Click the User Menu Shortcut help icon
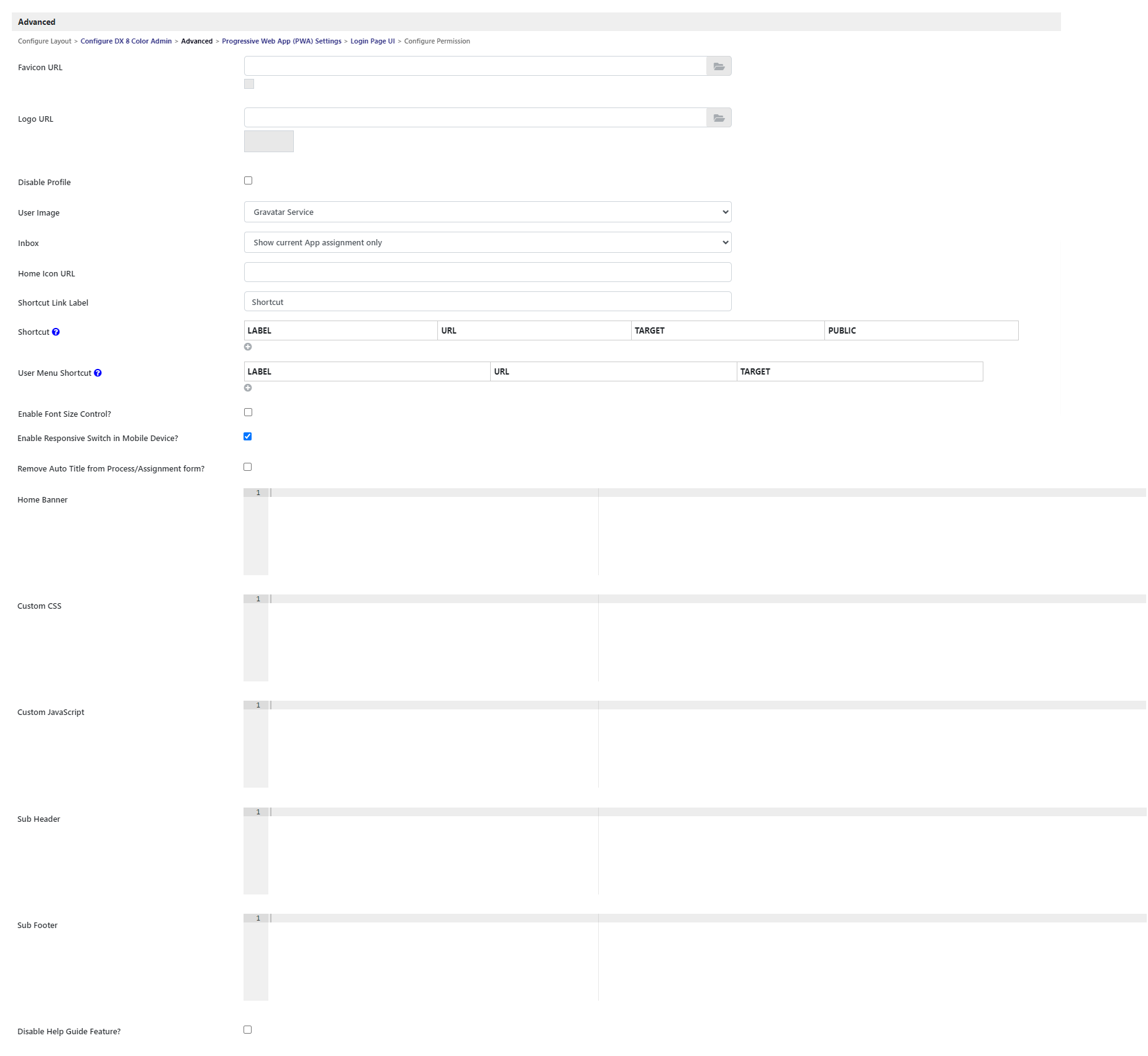 98,373
